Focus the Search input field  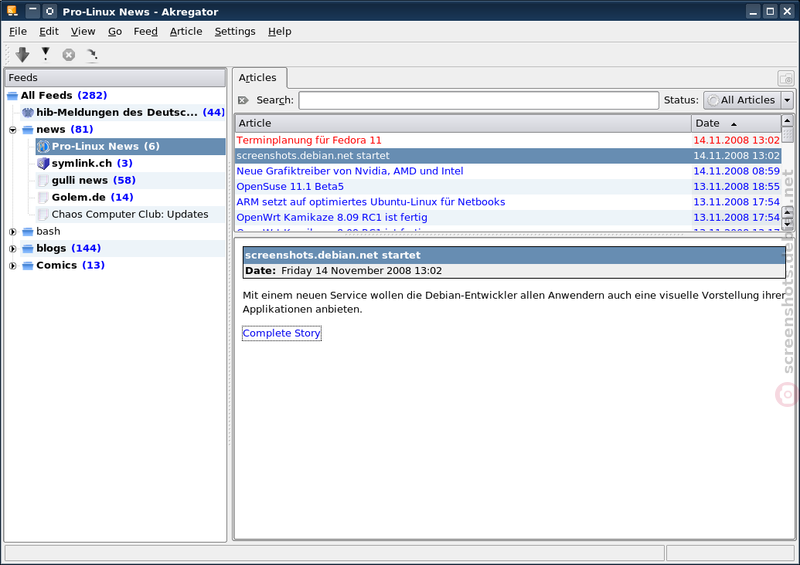point(479,100)
